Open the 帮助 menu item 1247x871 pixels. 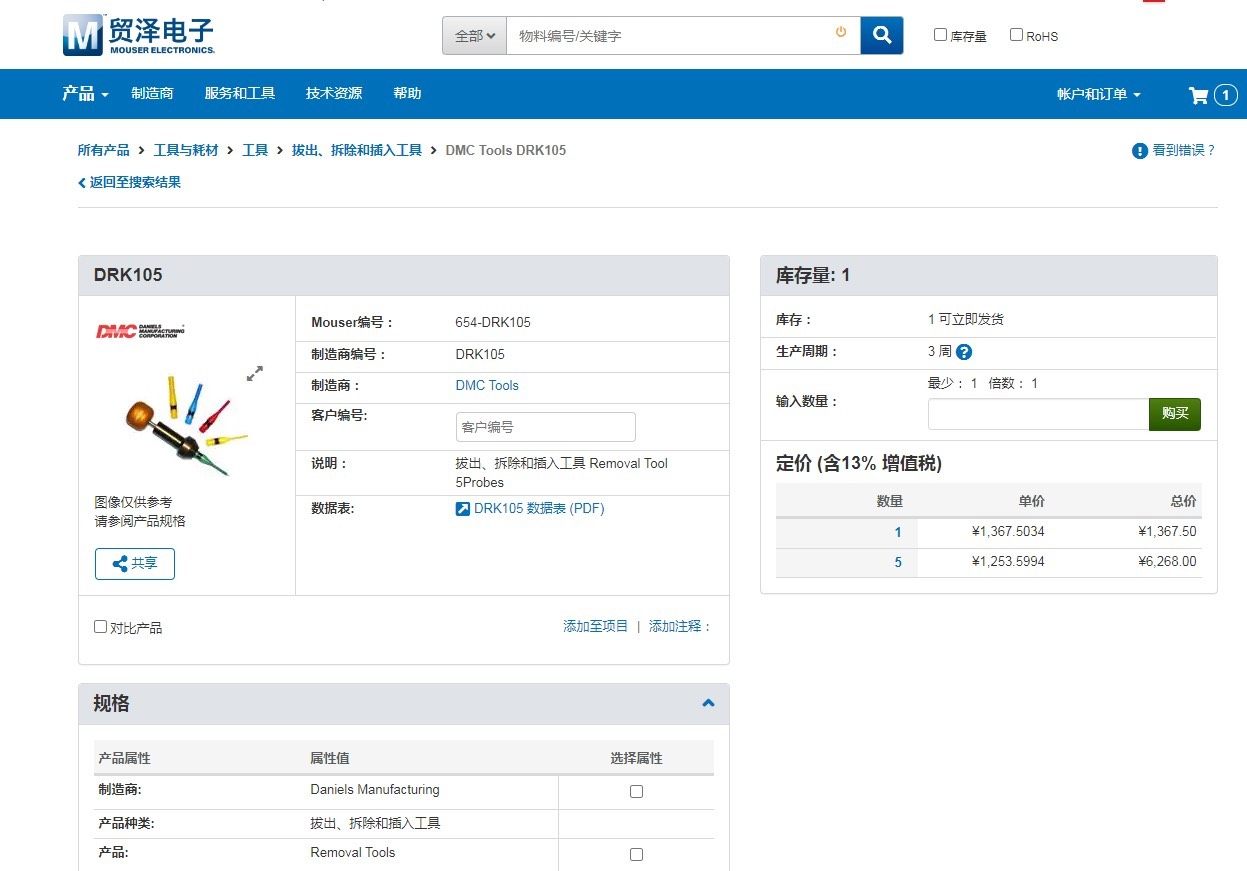click(407, 94)
